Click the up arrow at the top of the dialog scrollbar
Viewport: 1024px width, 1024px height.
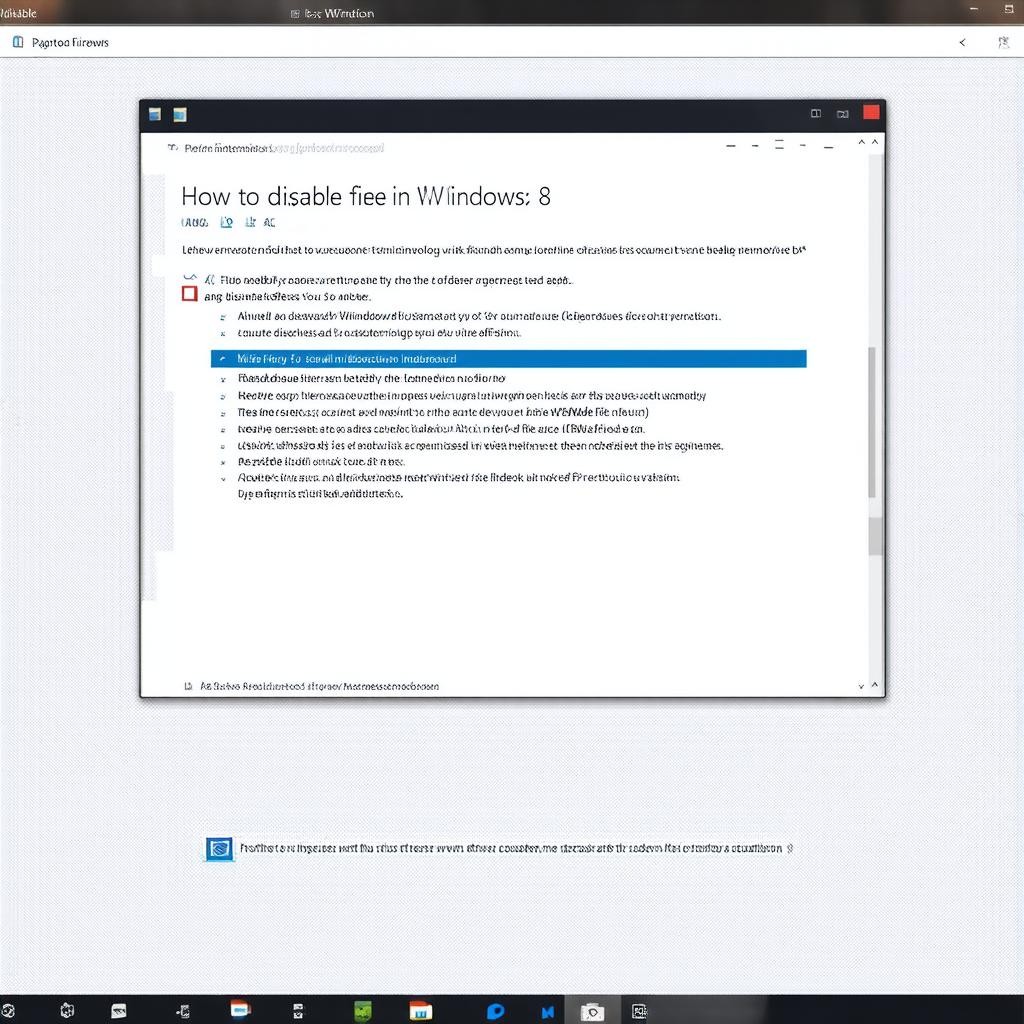pos(876,144)
